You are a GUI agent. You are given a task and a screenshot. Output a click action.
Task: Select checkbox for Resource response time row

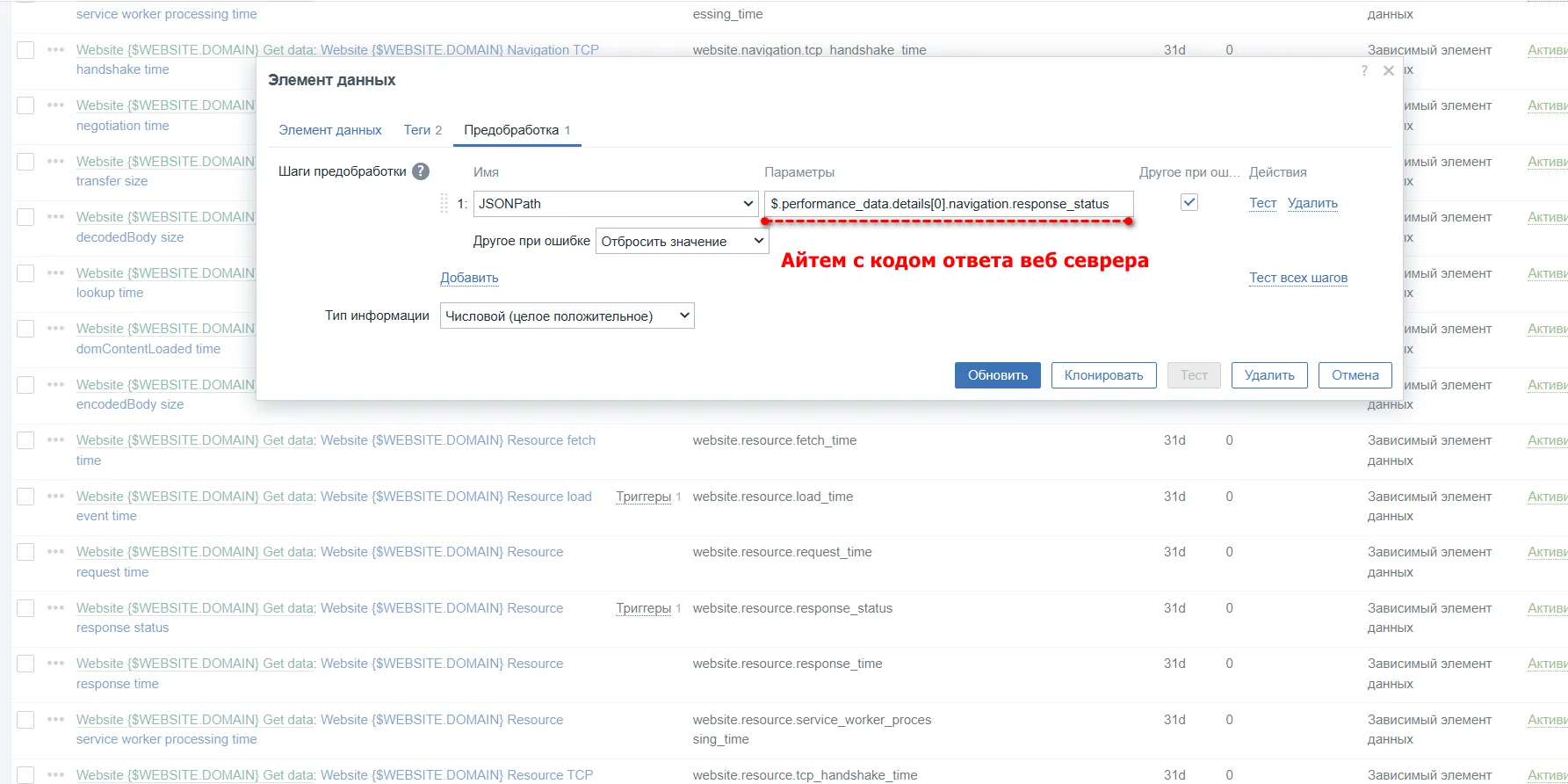click(26, 664)
